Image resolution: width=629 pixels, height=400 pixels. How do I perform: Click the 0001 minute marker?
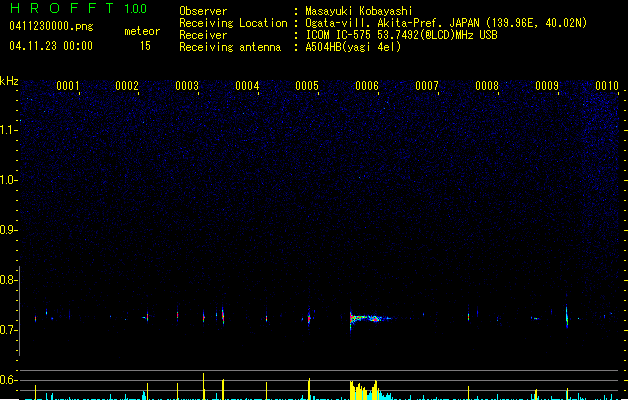[x=67, y=86]
